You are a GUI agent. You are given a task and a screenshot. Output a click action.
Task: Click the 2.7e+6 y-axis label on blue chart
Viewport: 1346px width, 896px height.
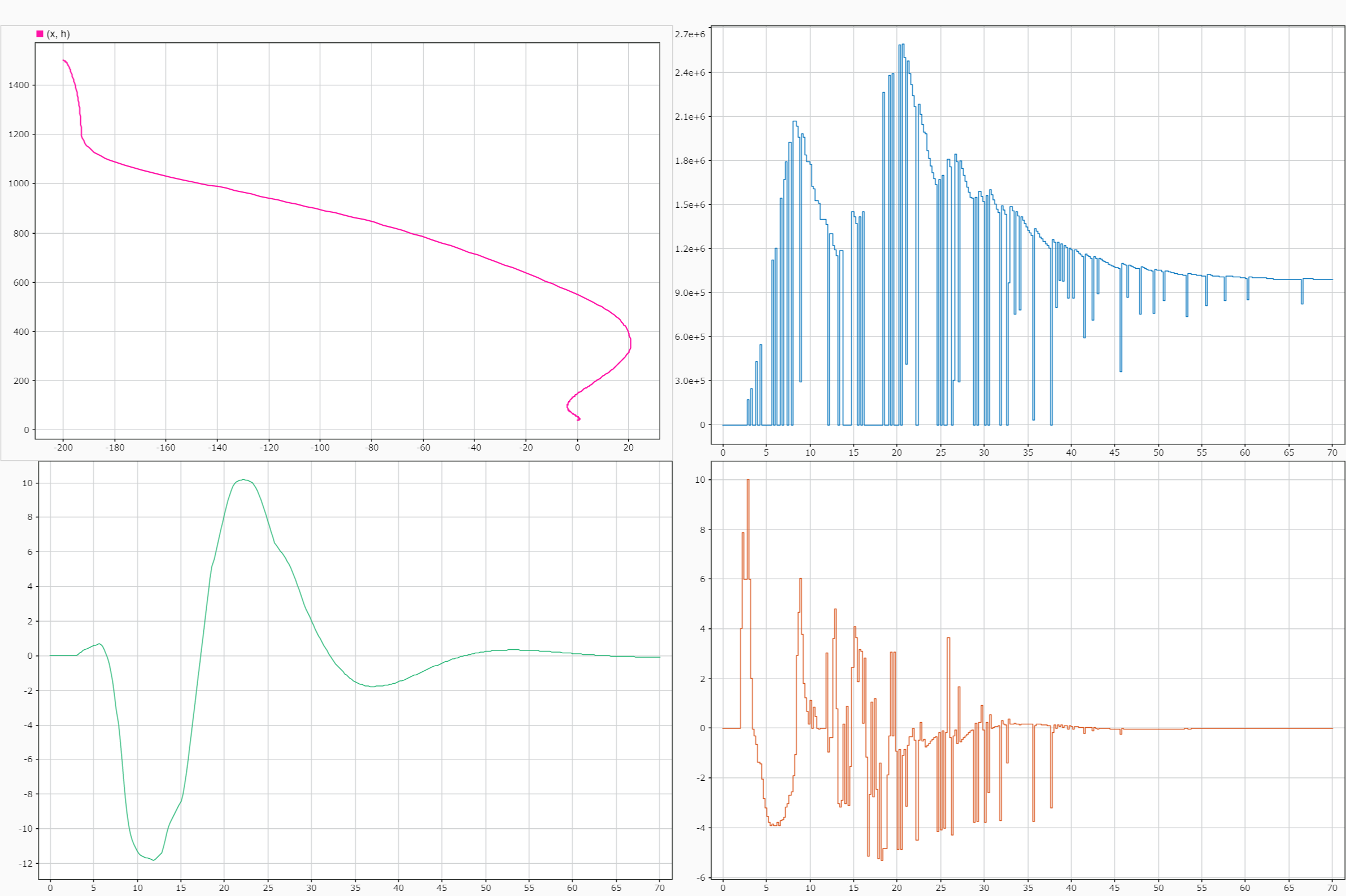pyautogui.click(x=690, y=34)
